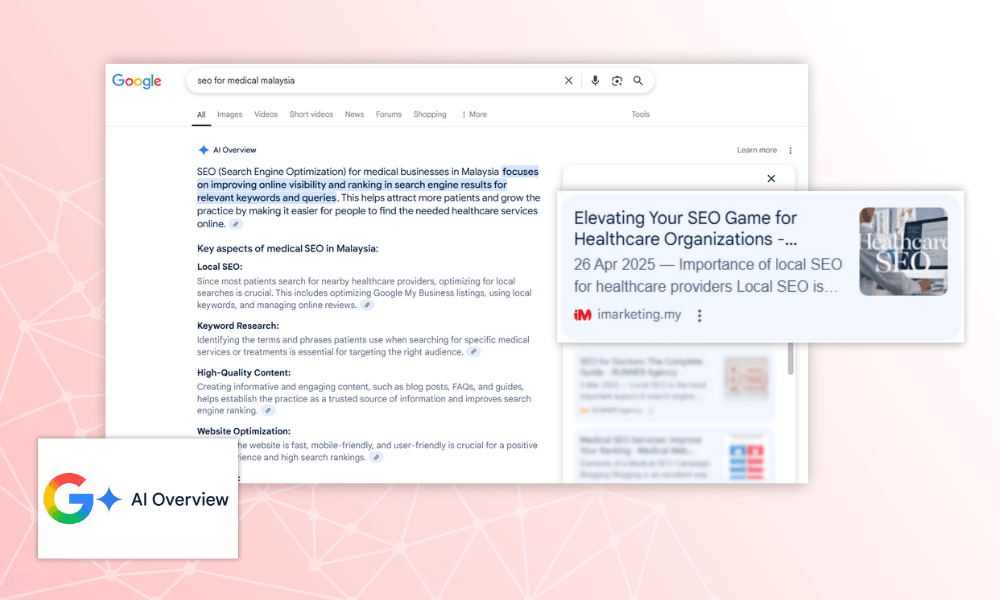Expand the More search filters dropdown
1000x600 pixels.
pyautogui.click(x=474, y=115)
